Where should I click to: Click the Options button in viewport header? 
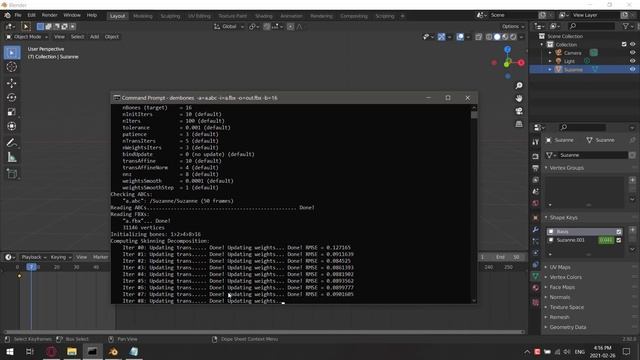(513, 27)
